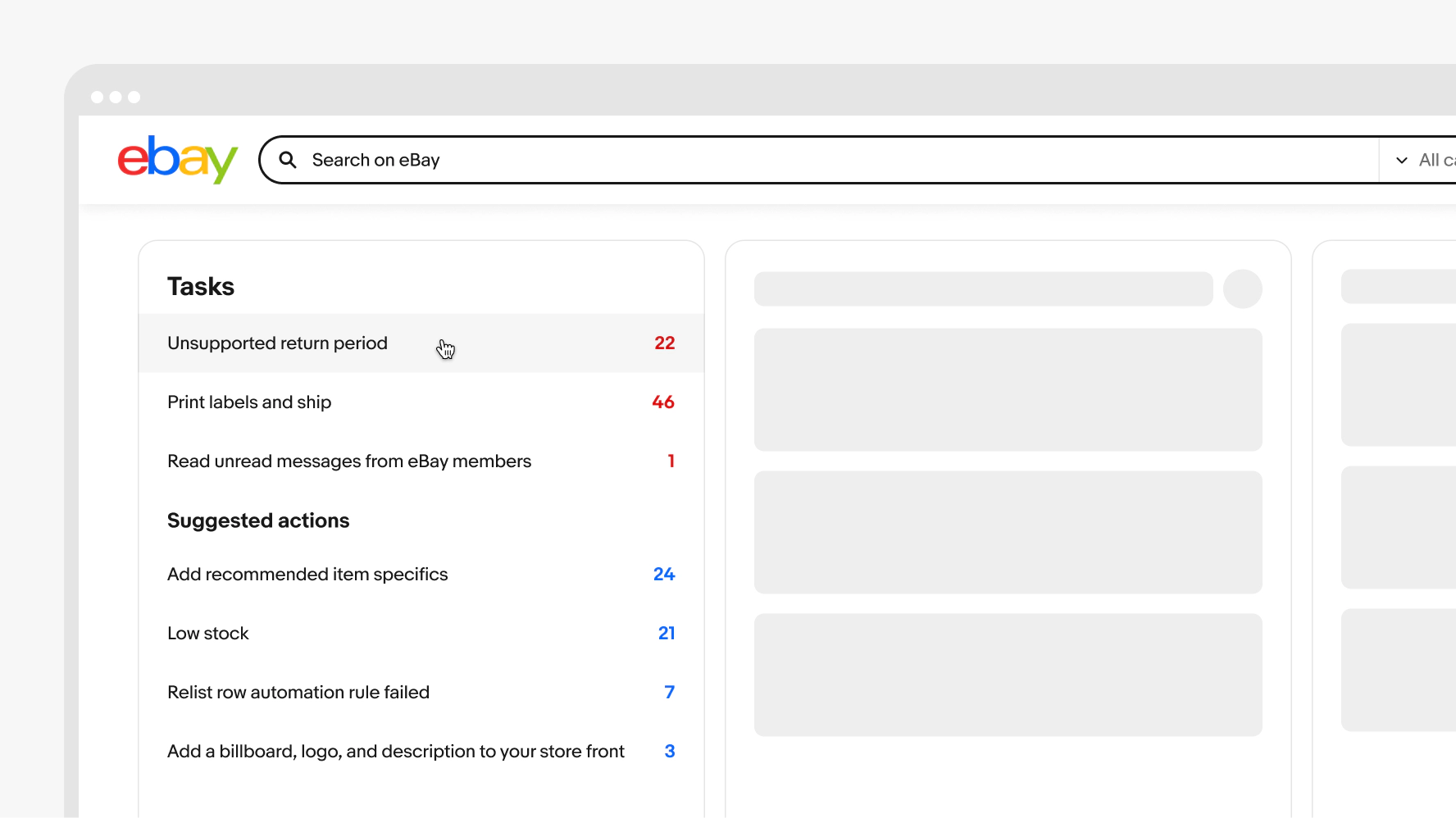Open the All categories dropdown chevron
The image size is (1456, 818).
tap(1402, 160)
